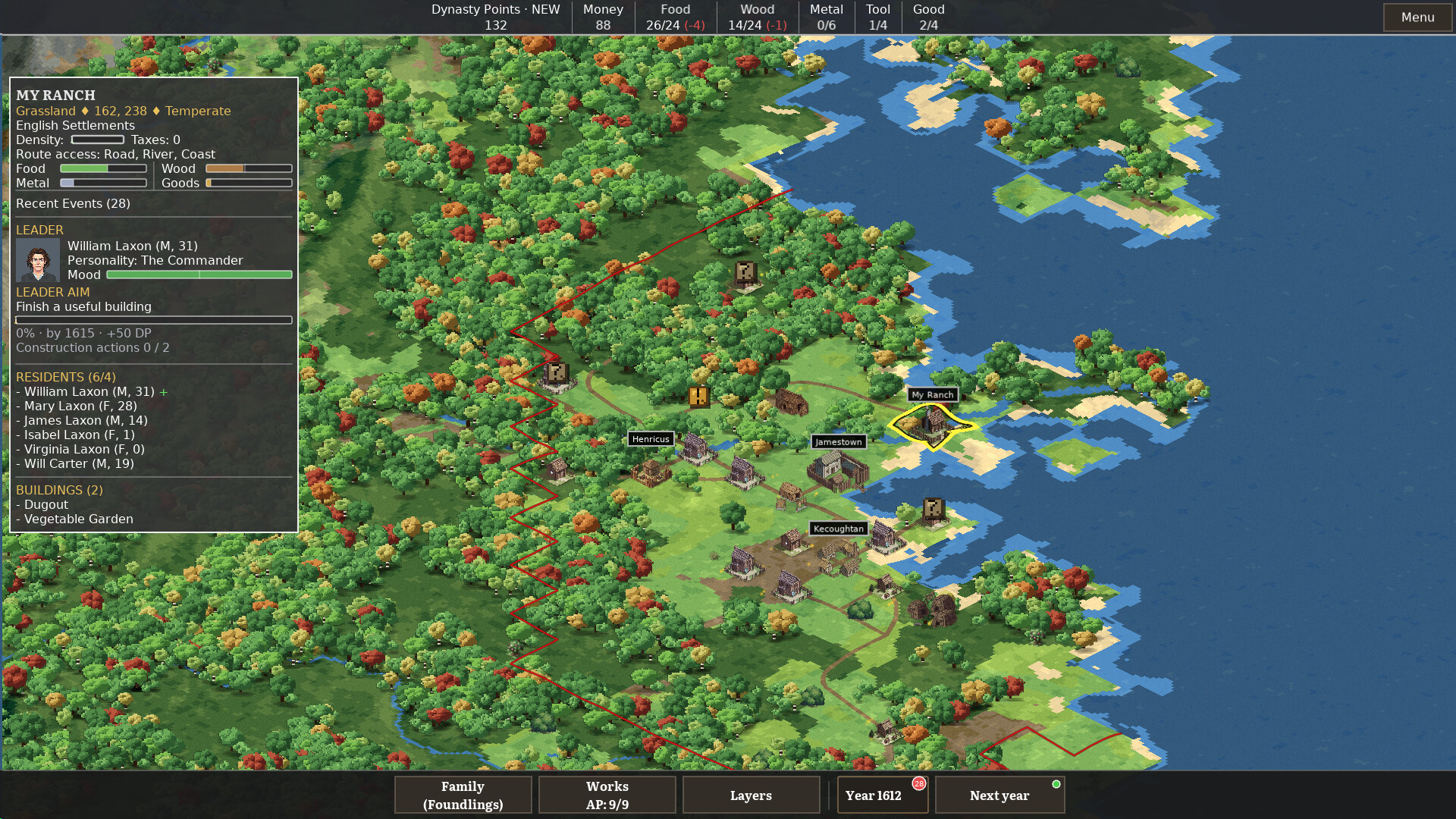Click the Dynasty Points counter
The image size is (1456, 819).
click(496, 17)
